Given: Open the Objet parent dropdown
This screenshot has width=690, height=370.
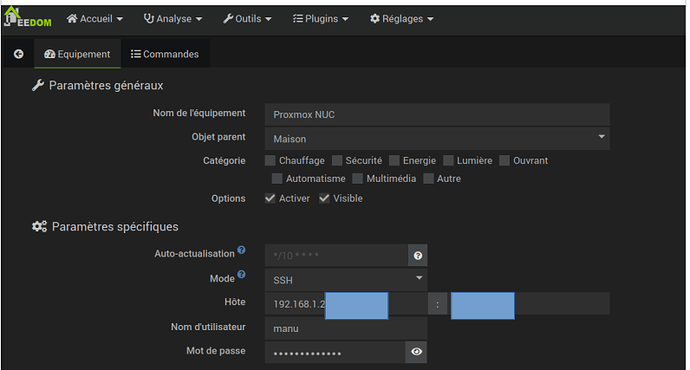Looking at the screenshot, I should click(437, 139).
